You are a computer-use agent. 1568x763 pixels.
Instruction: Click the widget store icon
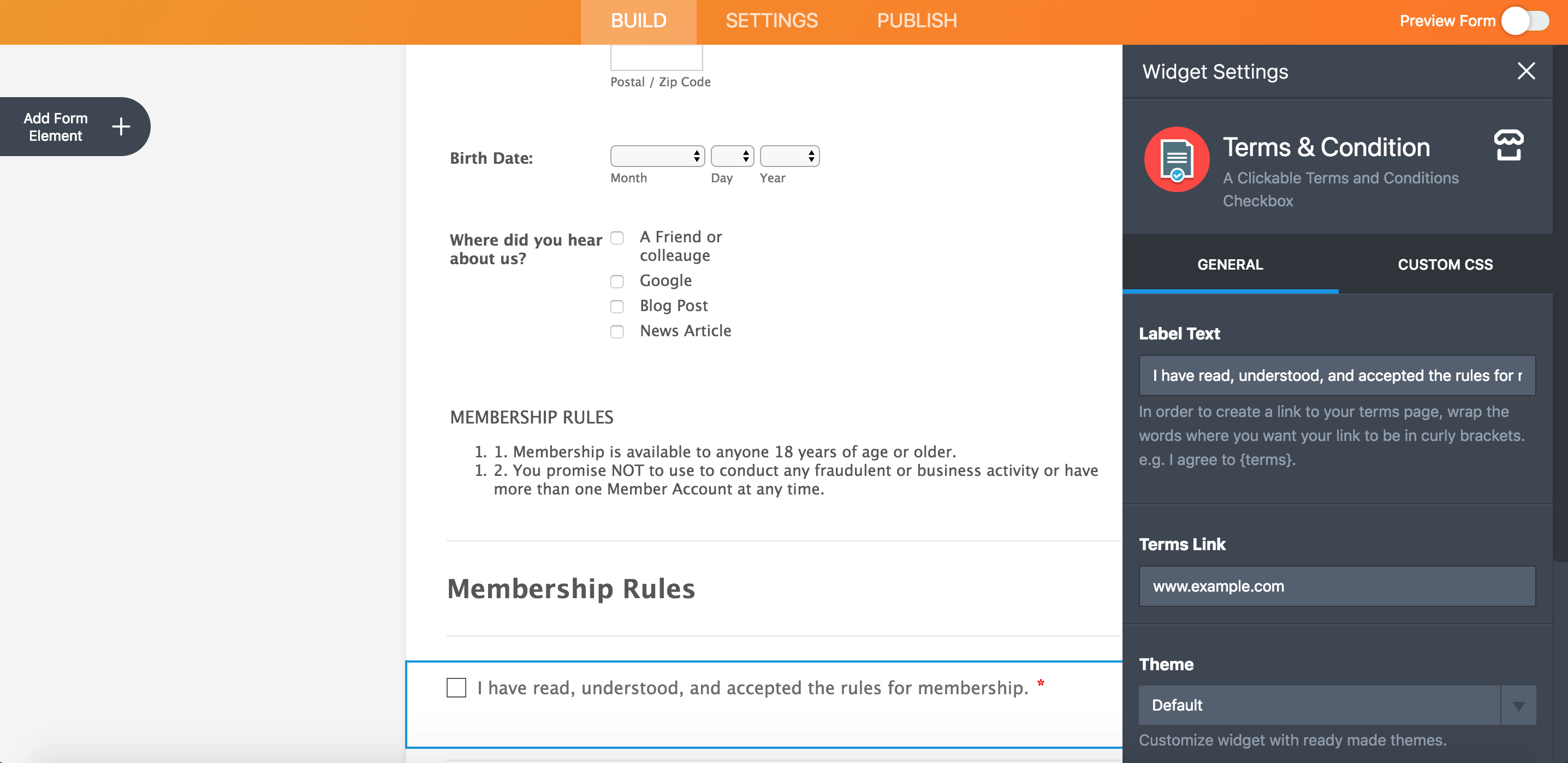pos(1508,146)
